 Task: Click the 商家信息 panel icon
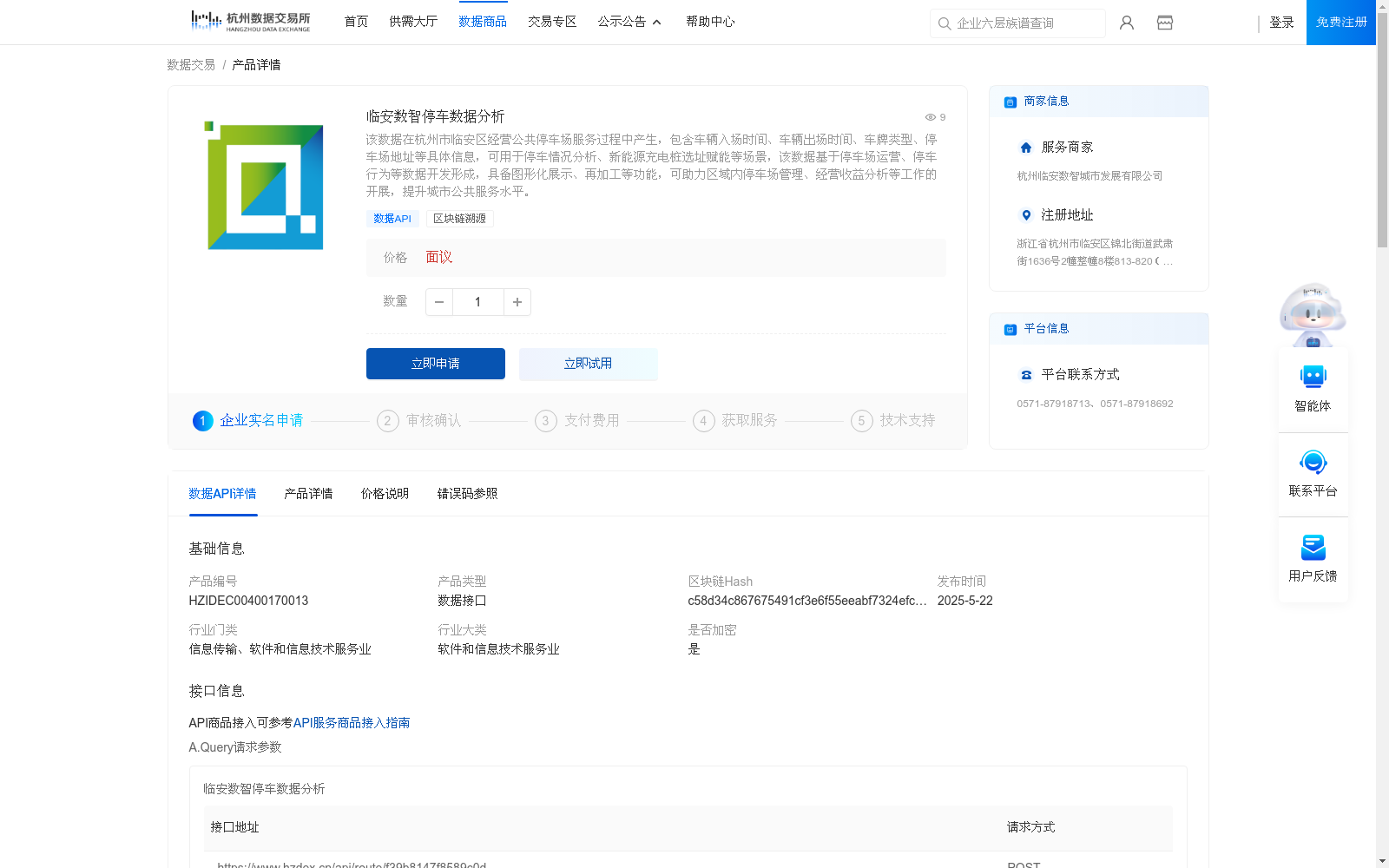(1010, 102)
